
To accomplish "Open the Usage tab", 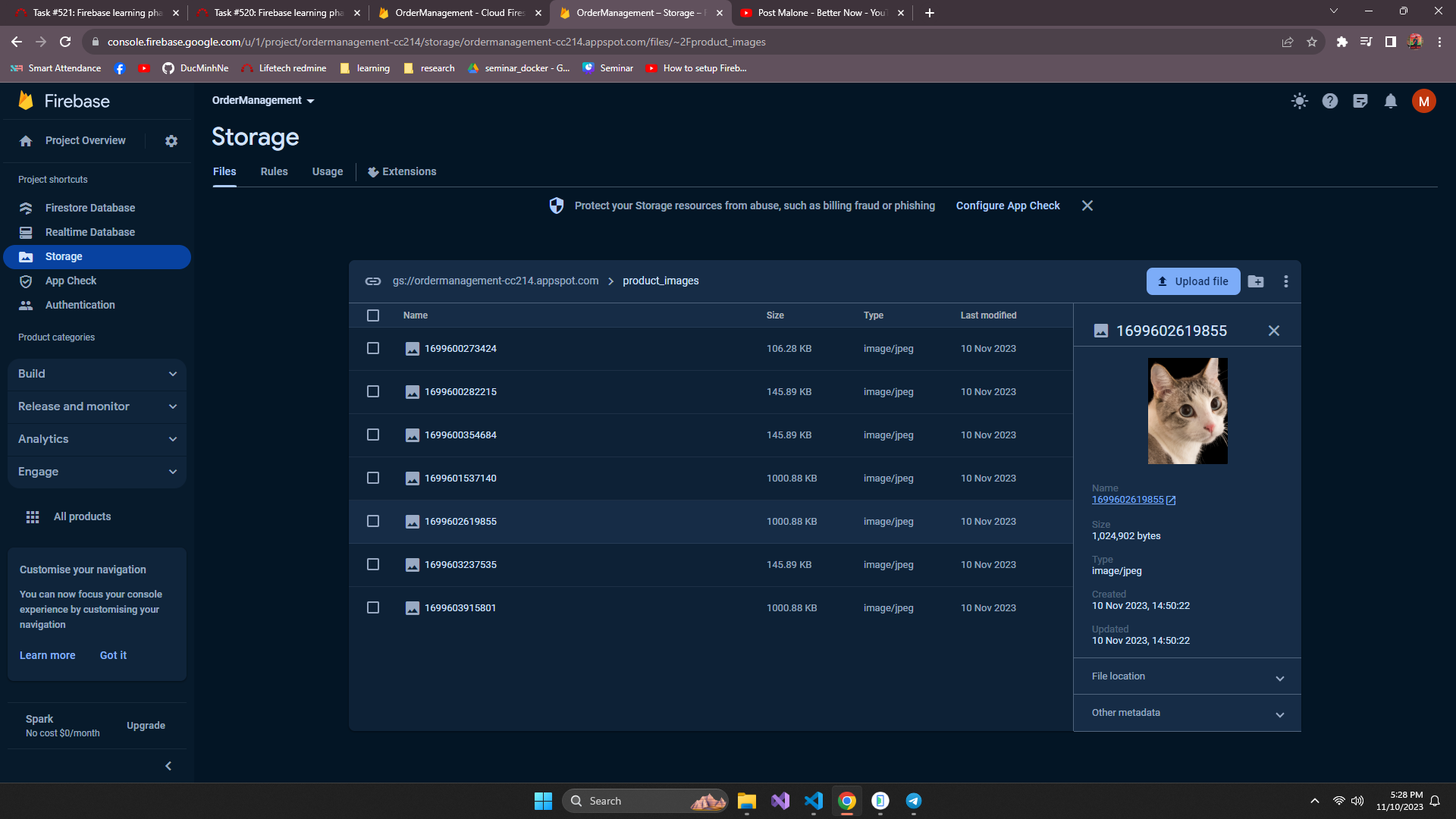I will coord(327,171).
